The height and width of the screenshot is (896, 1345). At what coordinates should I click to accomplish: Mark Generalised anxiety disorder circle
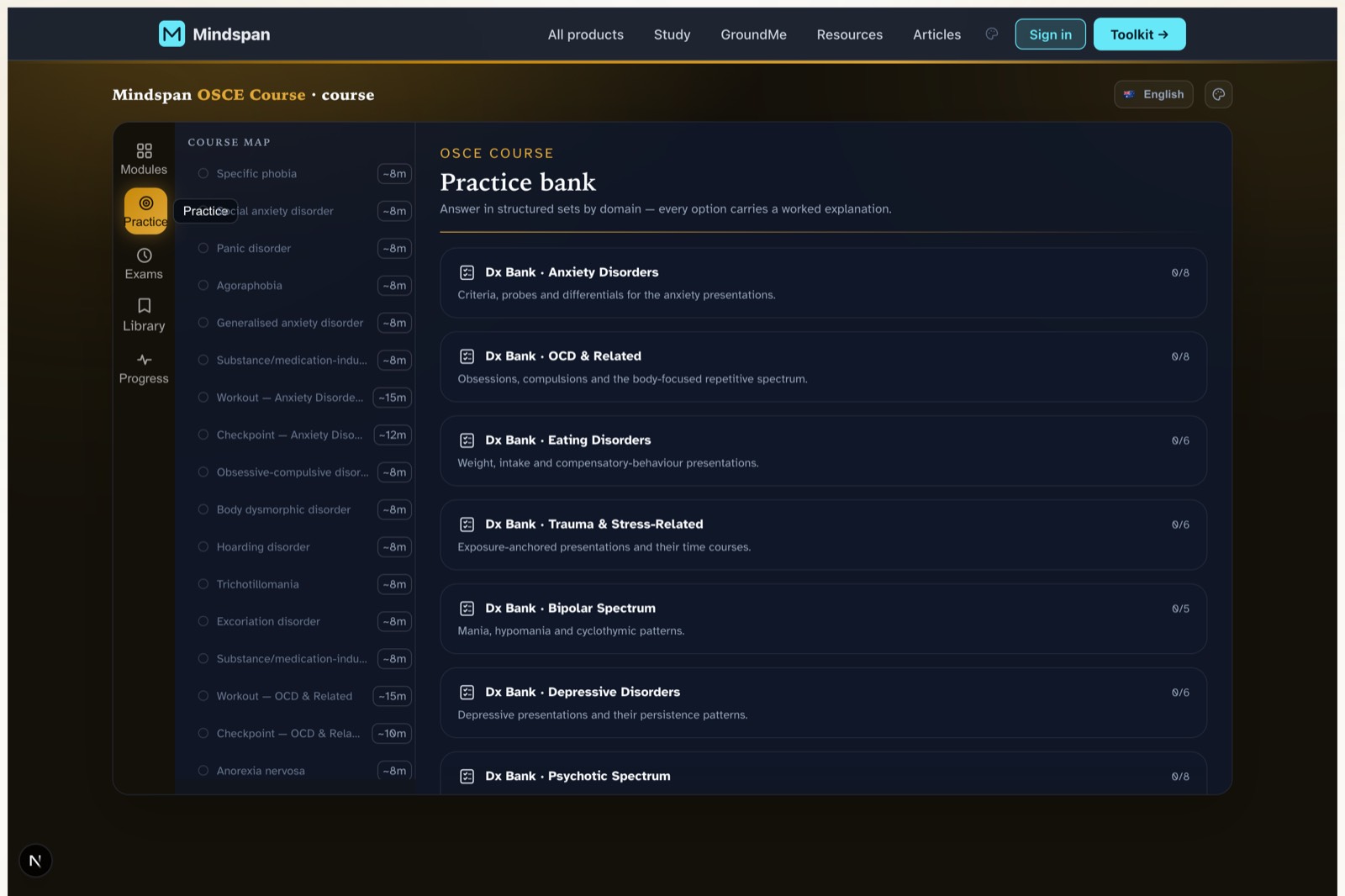[x=203, y=323]
